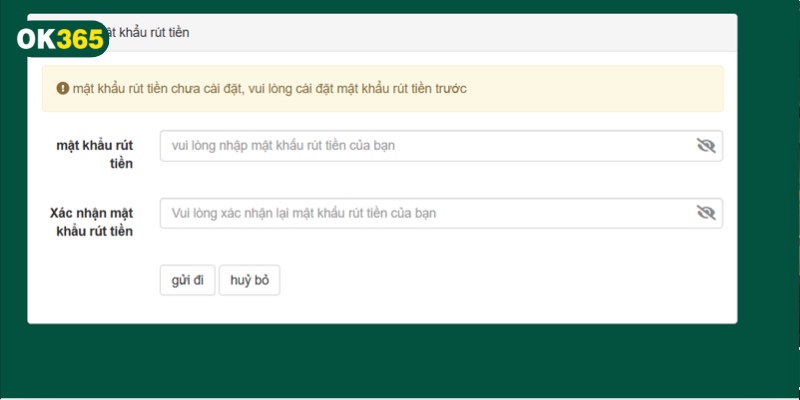Click the white OK letters in logo
Viewport: 800px width, 400px height.
(36, 39)
